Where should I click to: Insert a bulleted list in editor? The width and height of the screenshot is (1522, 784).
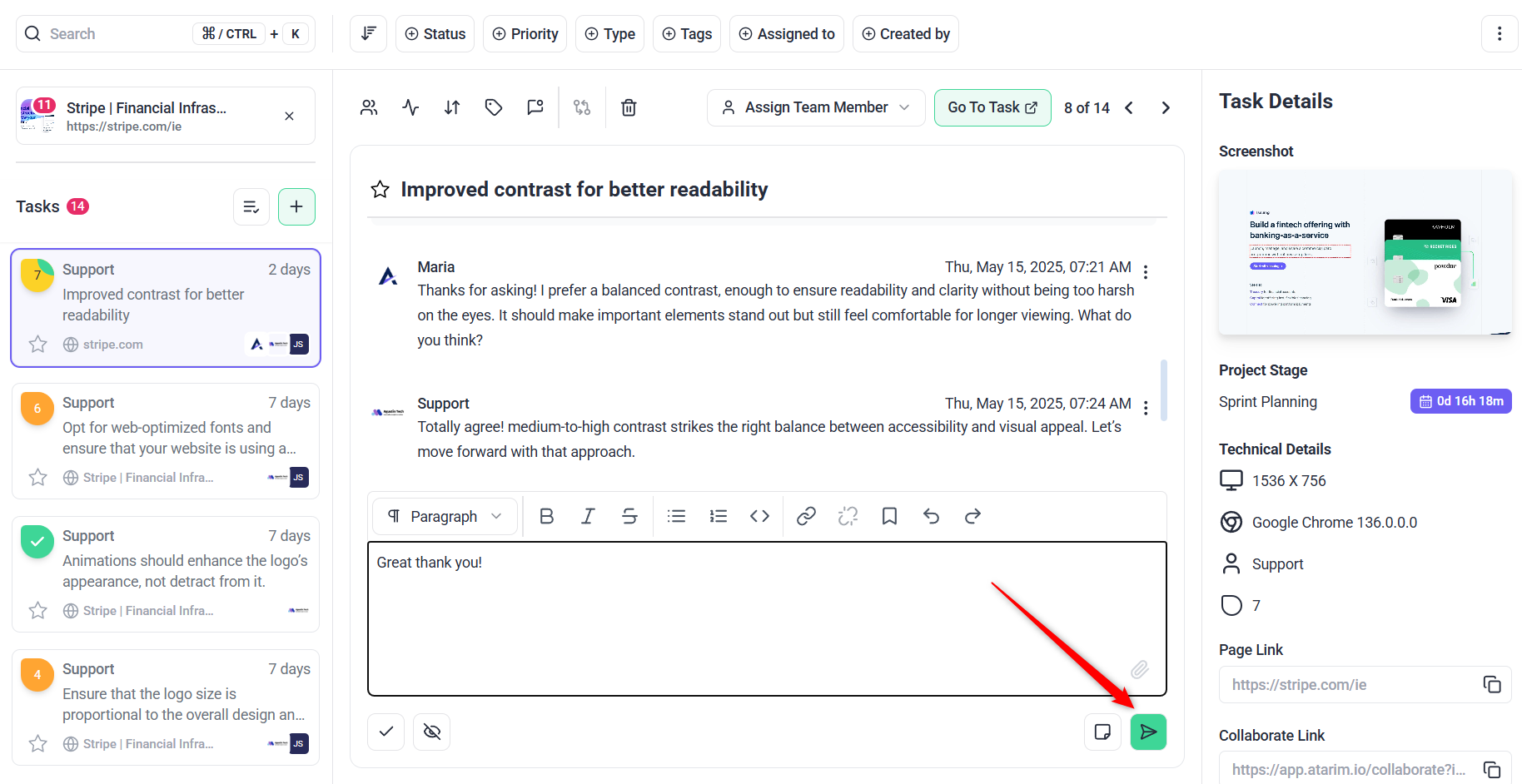tap(676, 517)
